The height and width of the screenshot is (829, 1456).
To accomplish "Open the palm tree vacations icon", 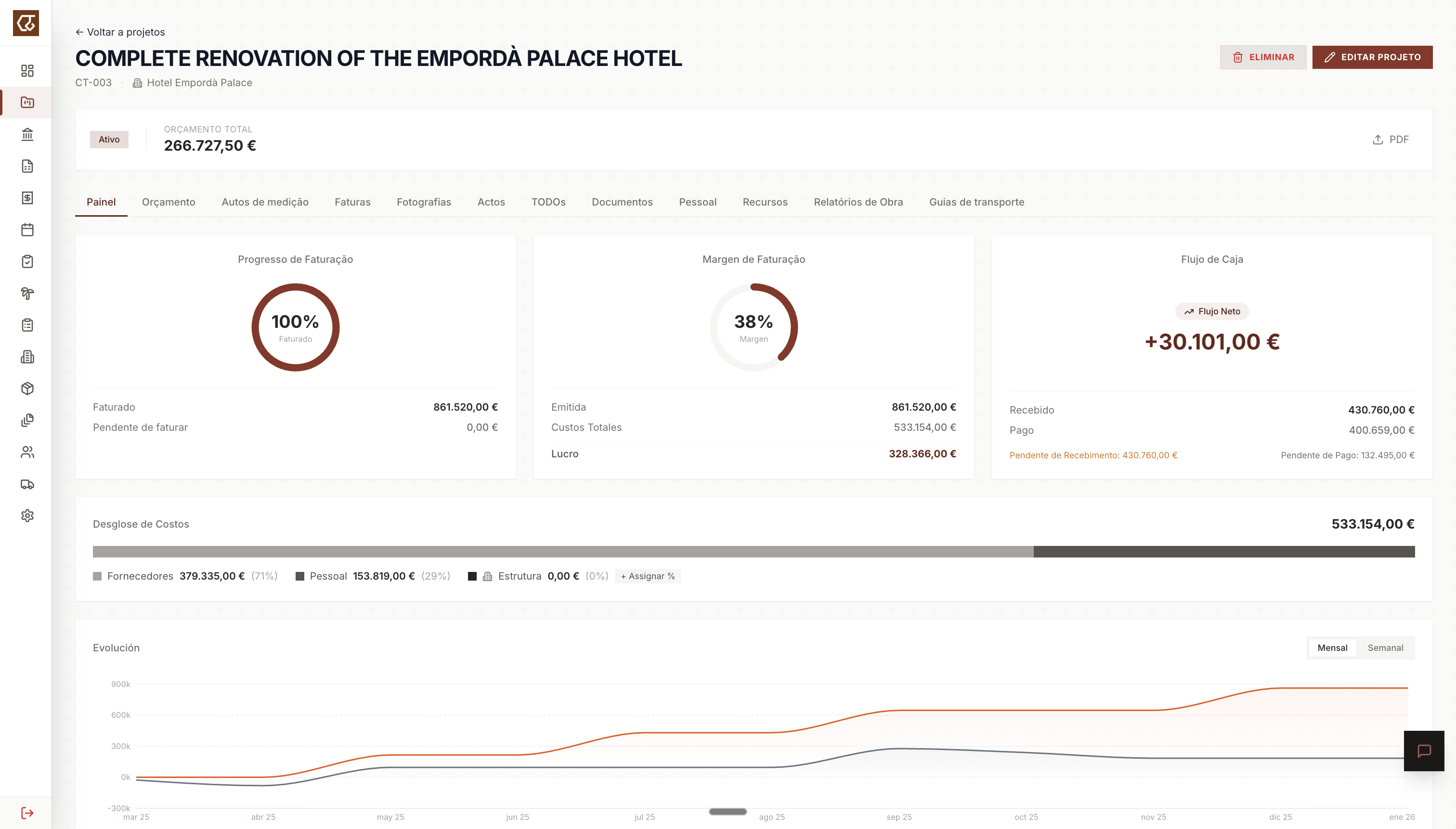I will tap(27, 293).
